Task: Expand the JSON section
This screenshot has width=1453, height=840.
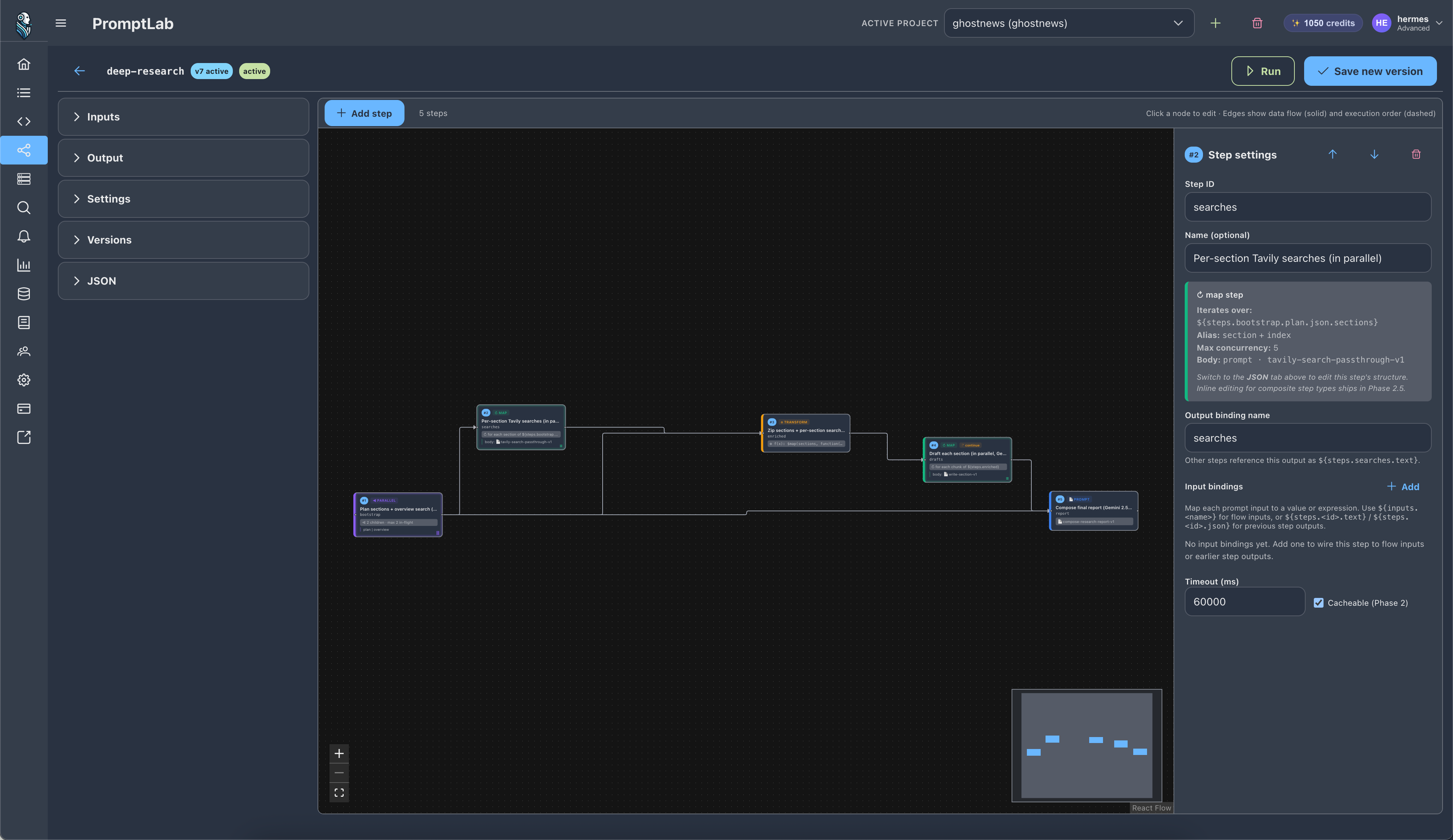Action: (x=183, y=281)
